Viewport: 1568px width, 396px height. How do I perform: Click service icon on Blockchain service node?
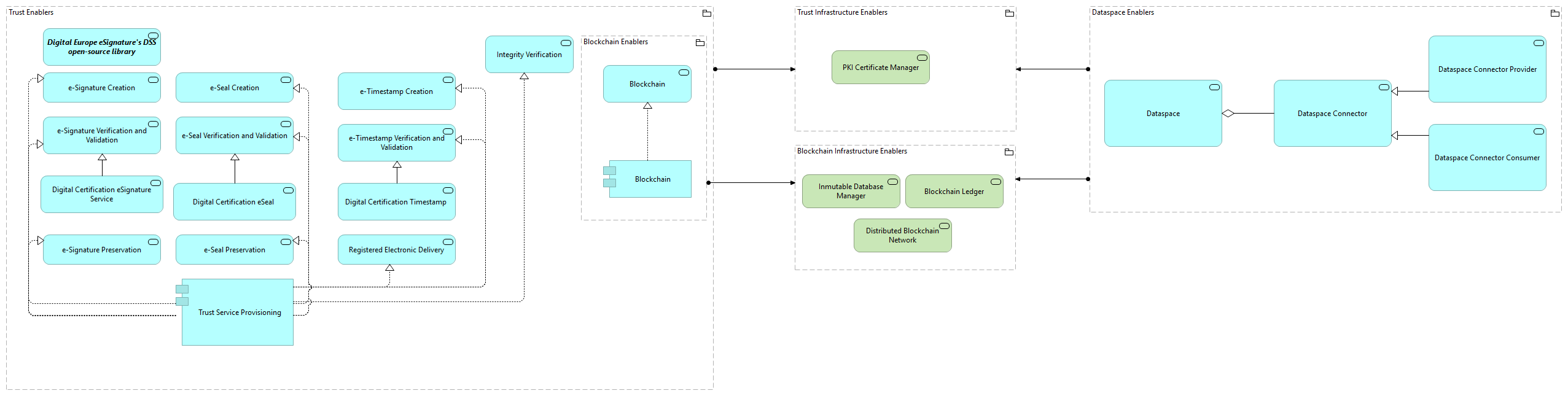tap(684, 72)
